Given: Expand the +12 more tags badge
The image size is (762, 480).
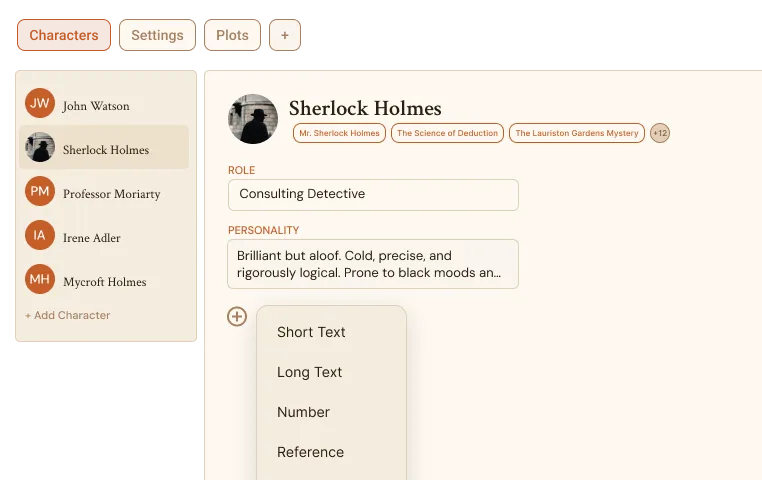Looking at the screenshot, I should coord(660,133).
